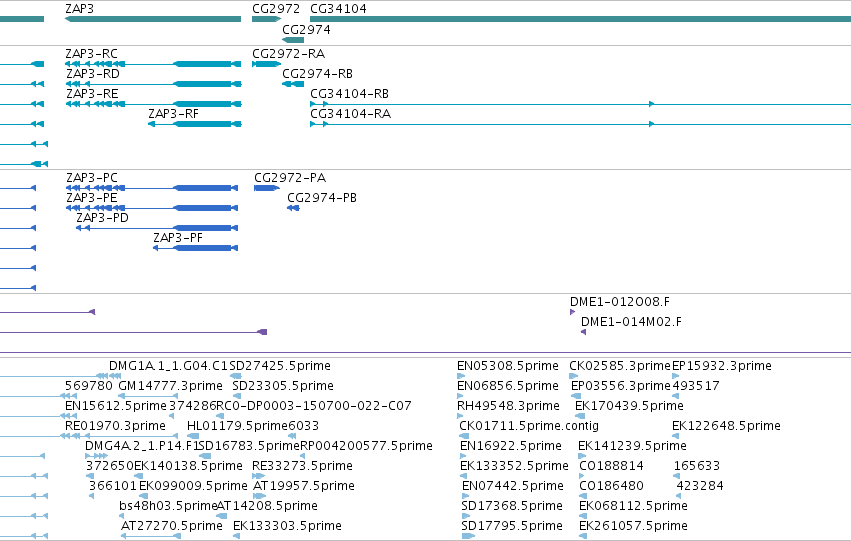Image resolution: width=851 pixels, height=541 pixels.
Task: Select transcript CG34104-RA
Action: coord(351,113)
